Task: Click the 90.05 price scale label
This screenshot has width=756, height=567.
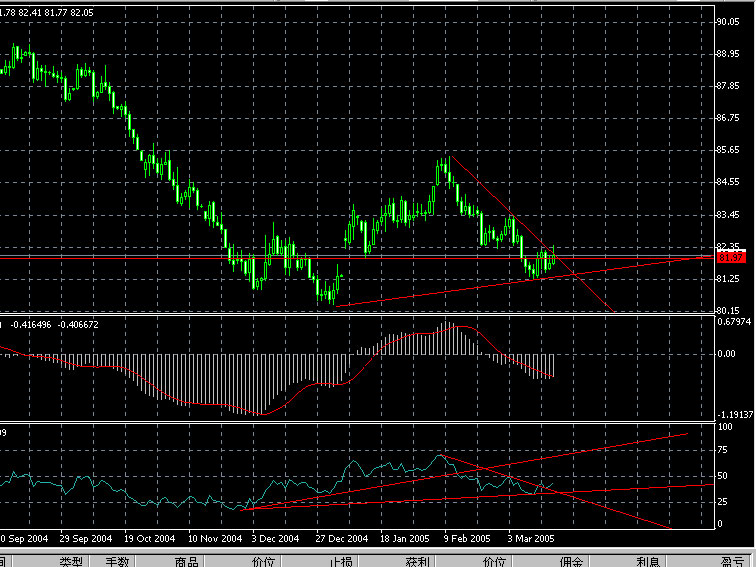Action: [x=727, y=21]
